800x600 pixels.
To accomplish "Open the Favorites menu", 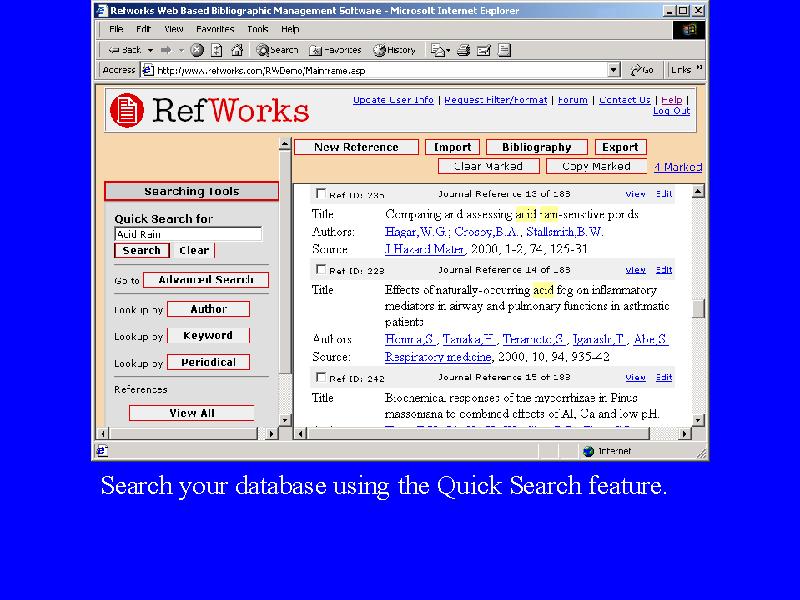I will point(215,29).
